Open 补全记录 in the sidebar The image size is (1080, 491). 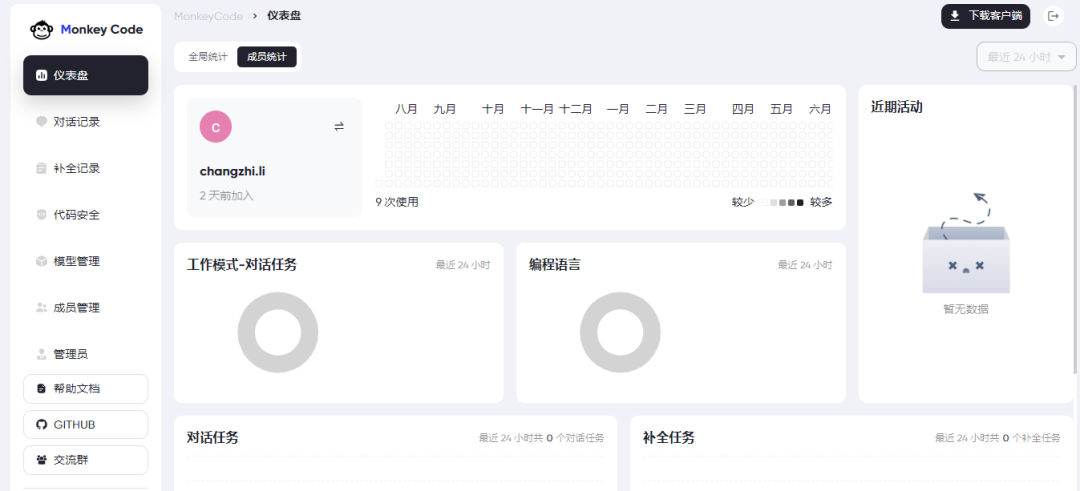(x=85, y=168)
